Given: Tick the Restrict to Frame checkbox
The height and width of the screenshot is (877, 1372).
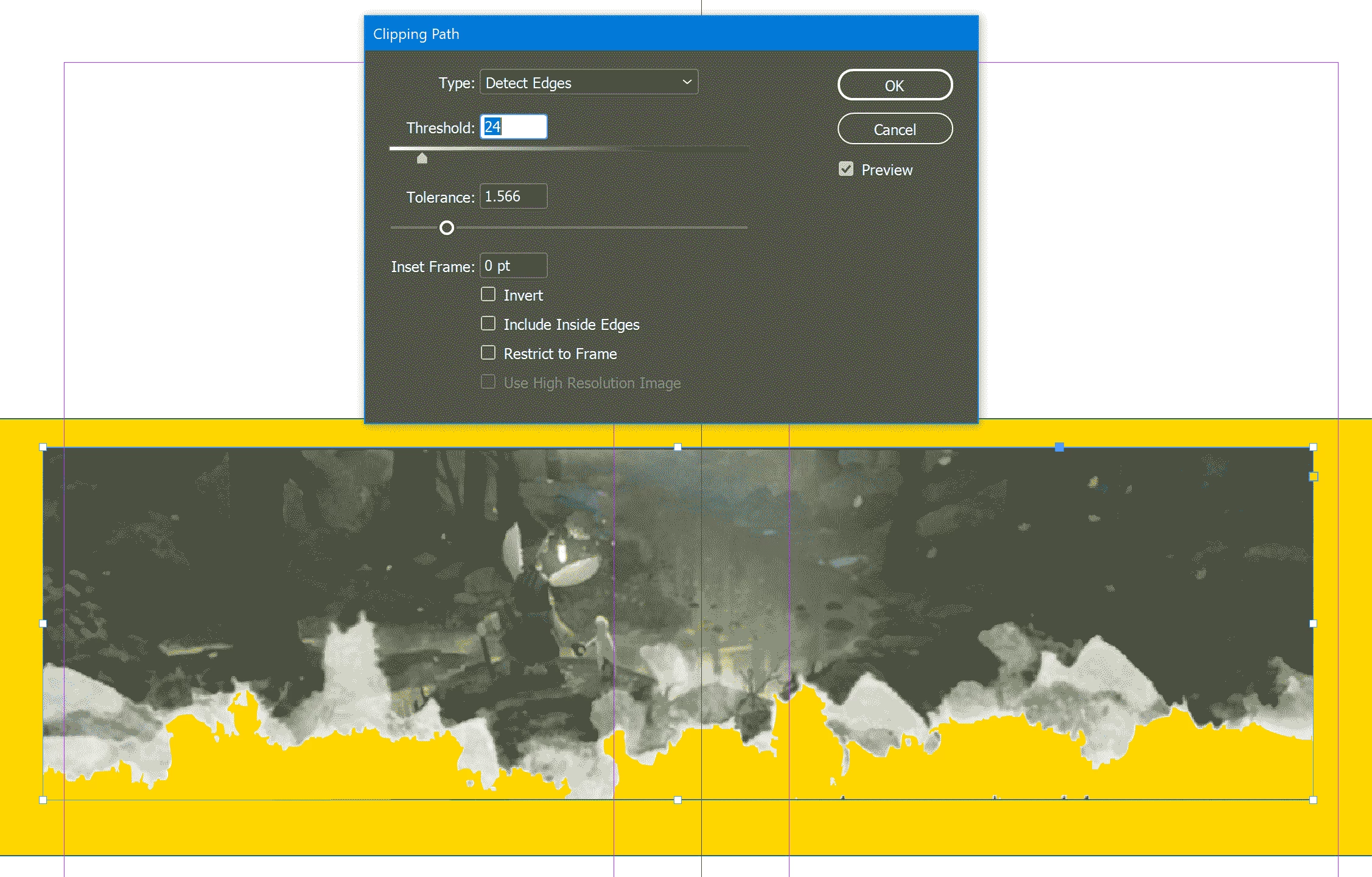Looking at the screenshot, I should pyautogui.click(x=488, y=353).
